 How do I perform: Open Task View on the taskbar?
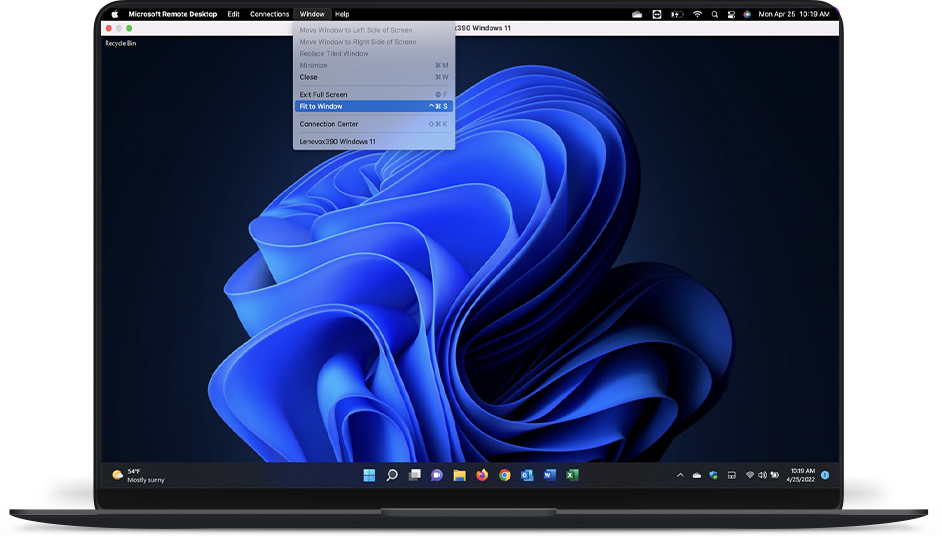click(x=414, y=475)
